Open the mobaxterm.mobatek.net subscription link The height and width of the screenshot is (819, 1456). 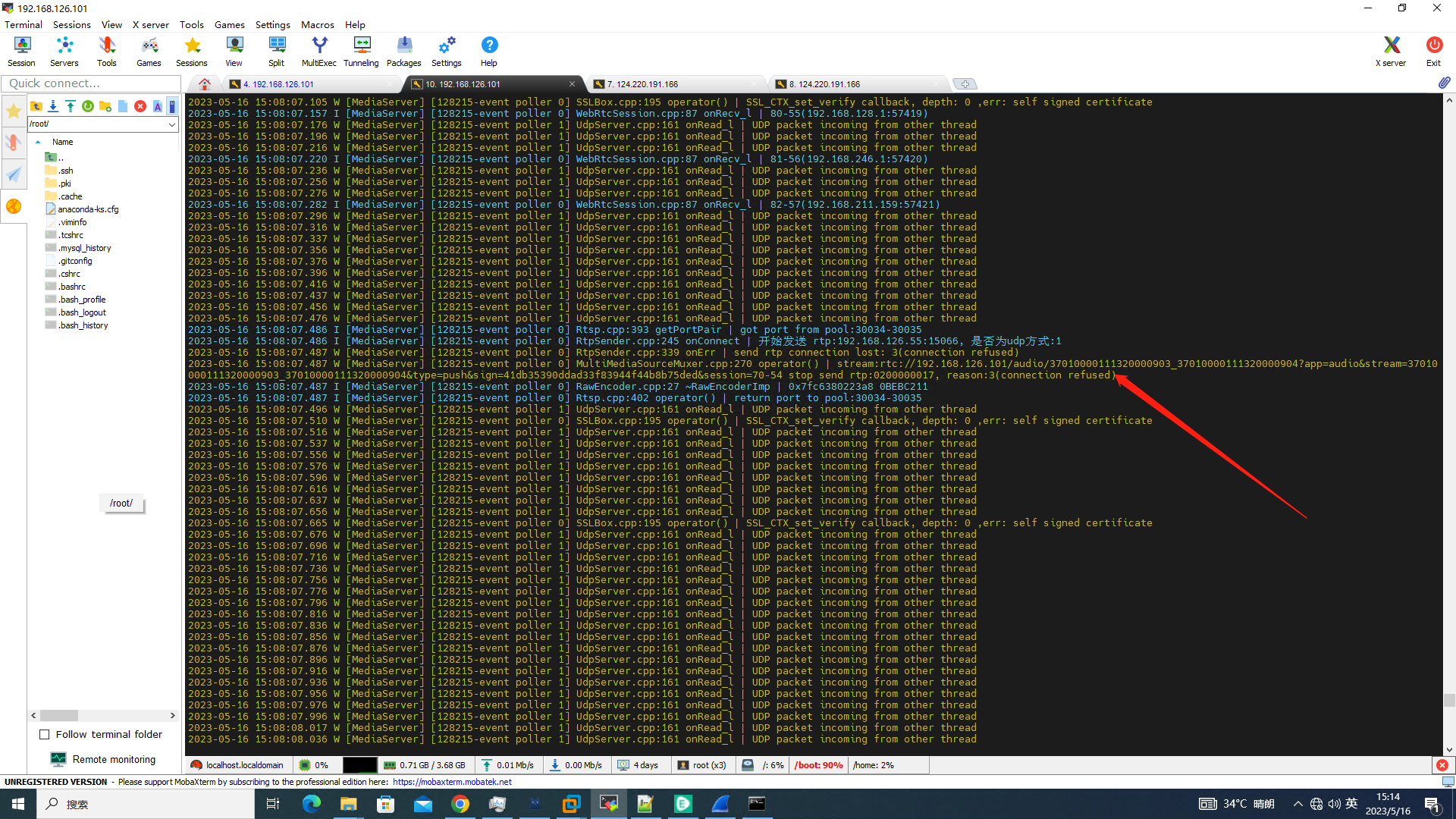pos(452,781)
